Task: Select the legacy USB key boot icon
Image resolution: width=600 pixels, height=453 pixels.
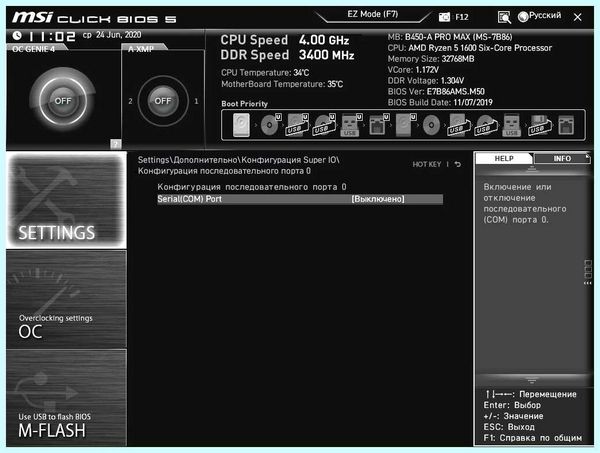Action: pos(512,125)
